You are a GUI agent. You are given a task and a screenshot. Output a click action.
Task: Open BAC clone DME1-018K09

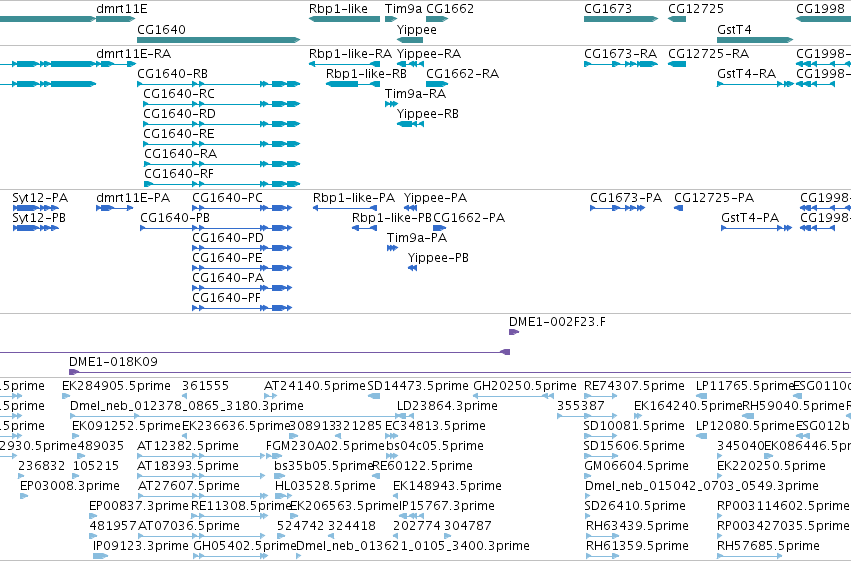click(x=113, y=362)
